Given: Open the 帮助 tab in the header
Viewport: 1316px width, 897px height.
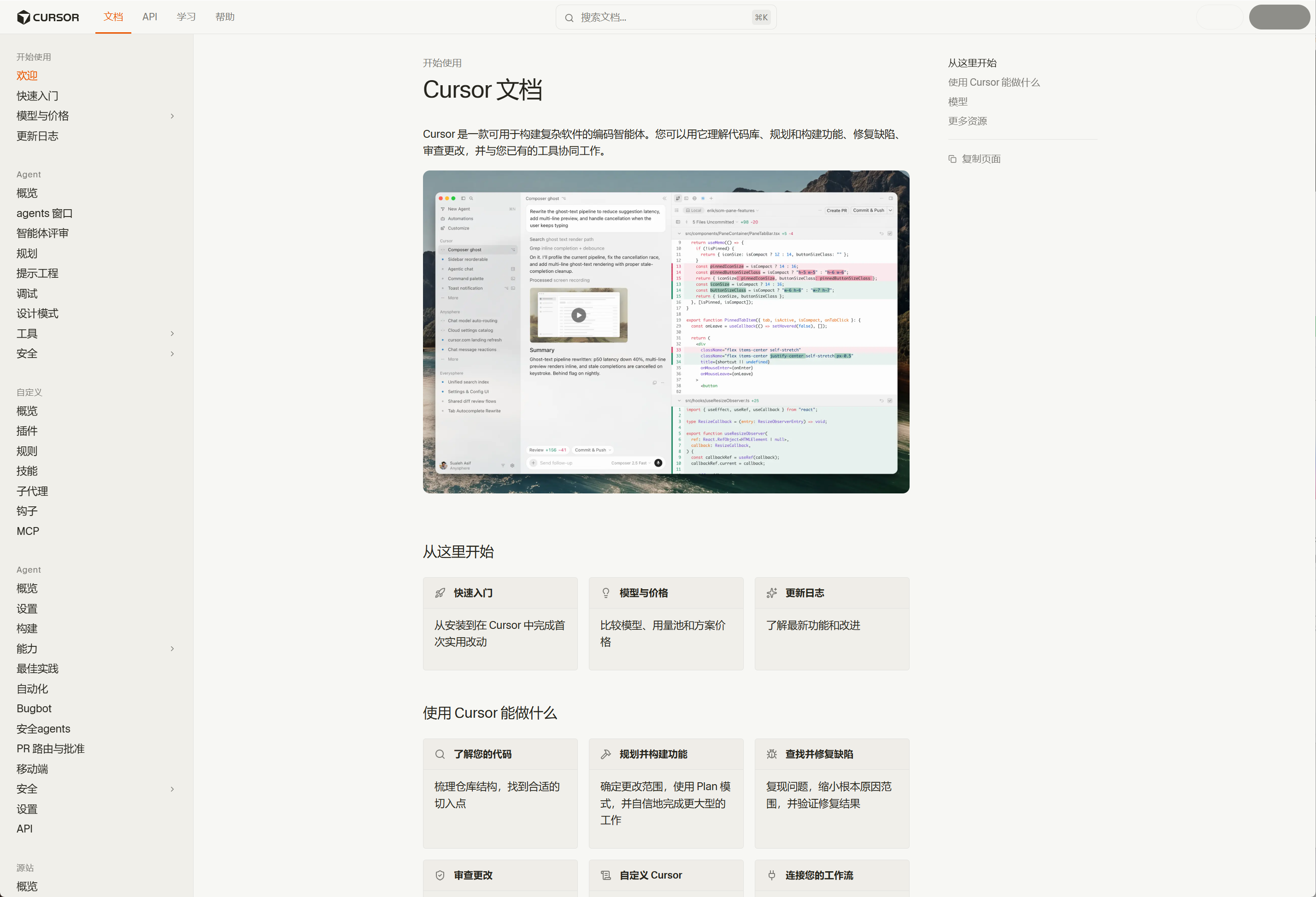Looking at the screenshot, I should [x=225, y=17].
